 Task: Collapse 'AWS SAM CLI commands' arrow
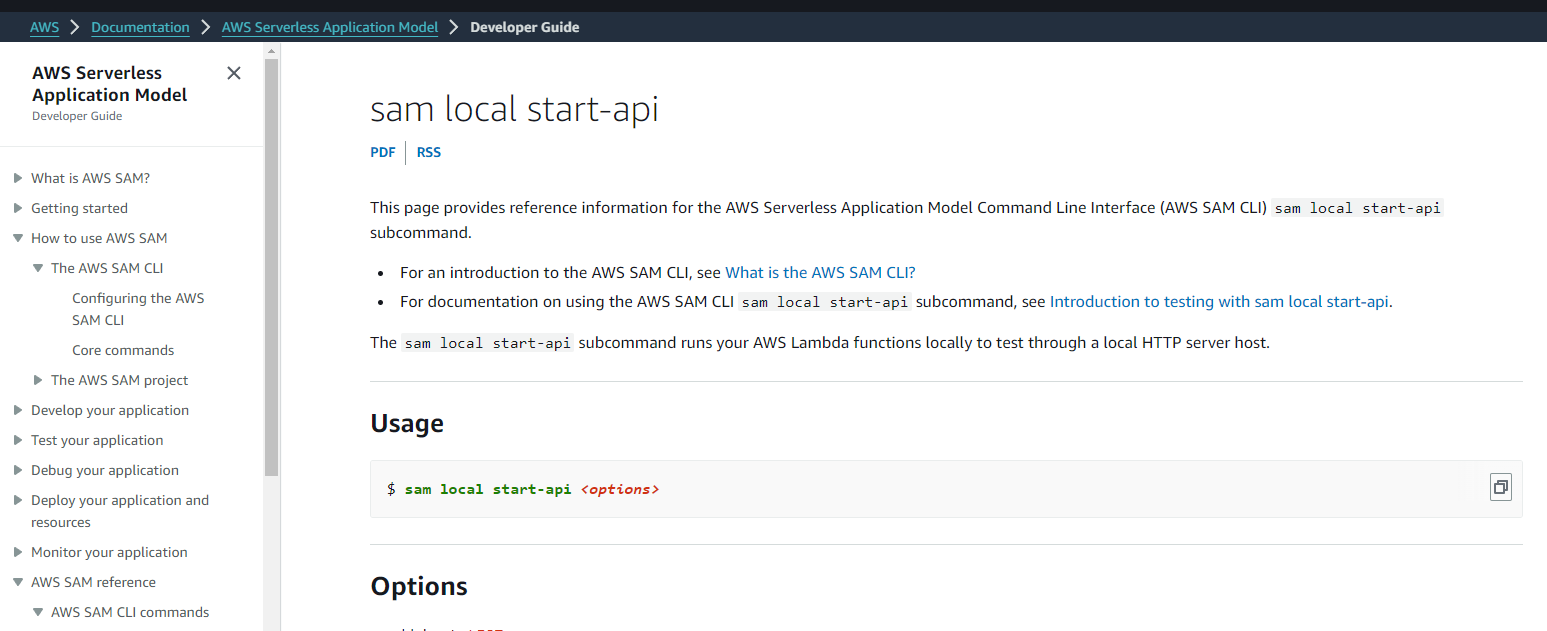pyautogui.click(x=38, y=612)
